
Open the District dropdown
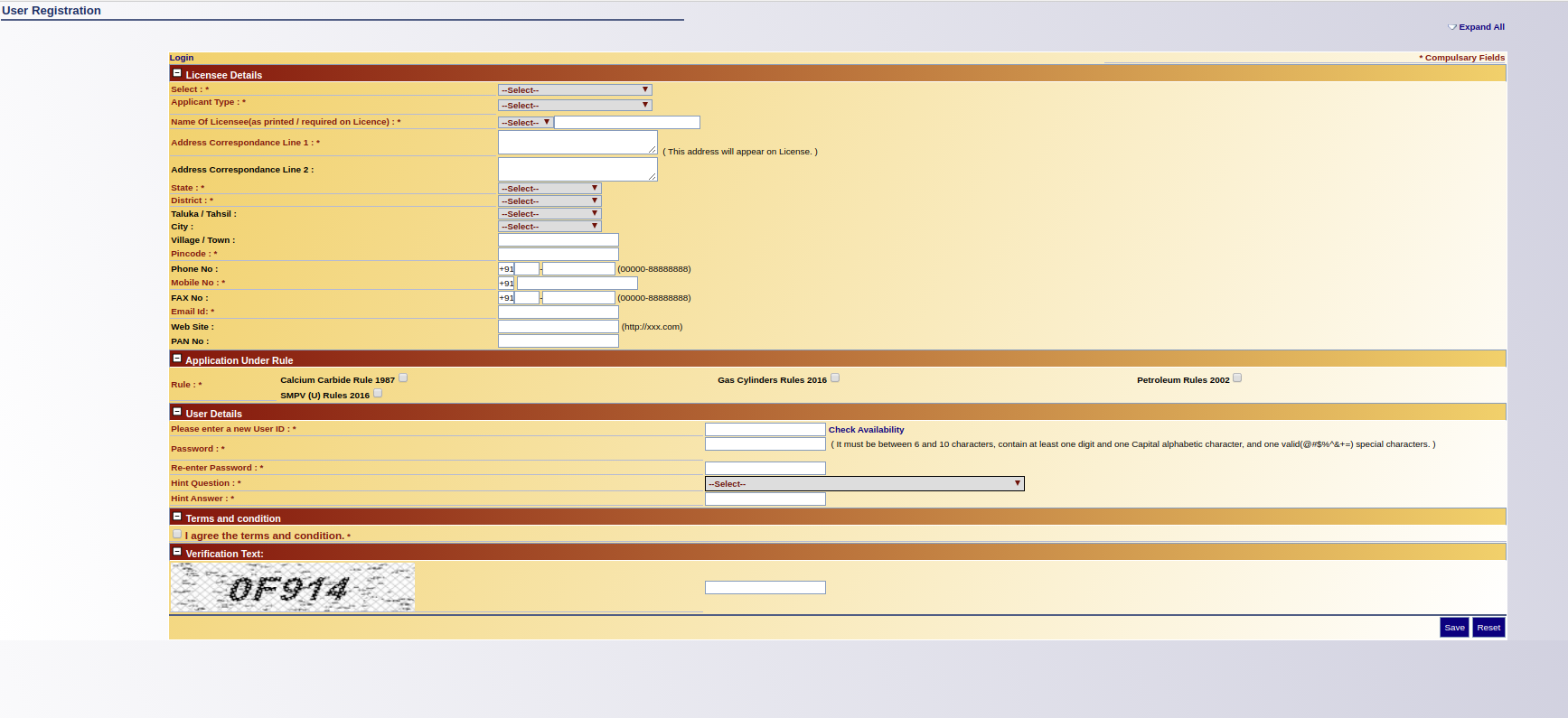pyautogui.click(x=549, y=201)
